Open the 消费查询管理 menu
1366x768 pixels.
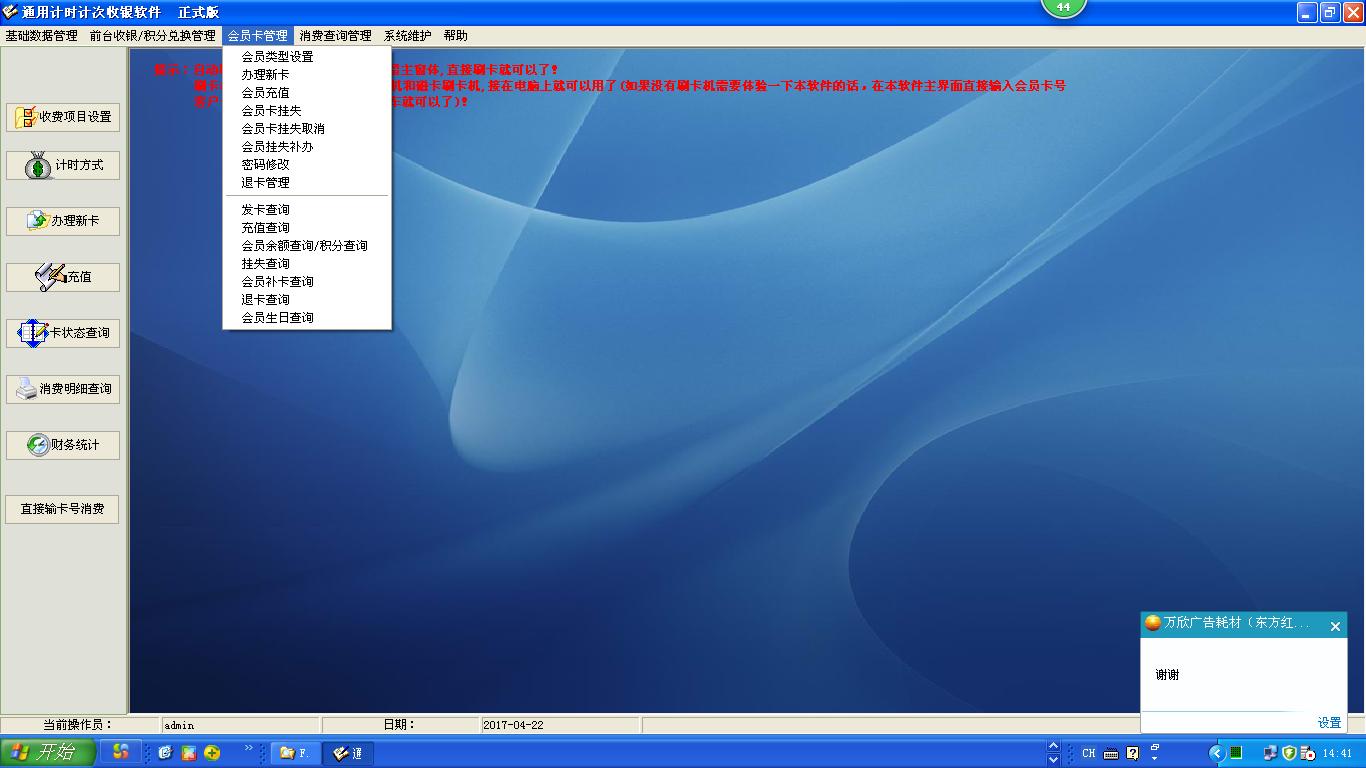pos(335,35)
